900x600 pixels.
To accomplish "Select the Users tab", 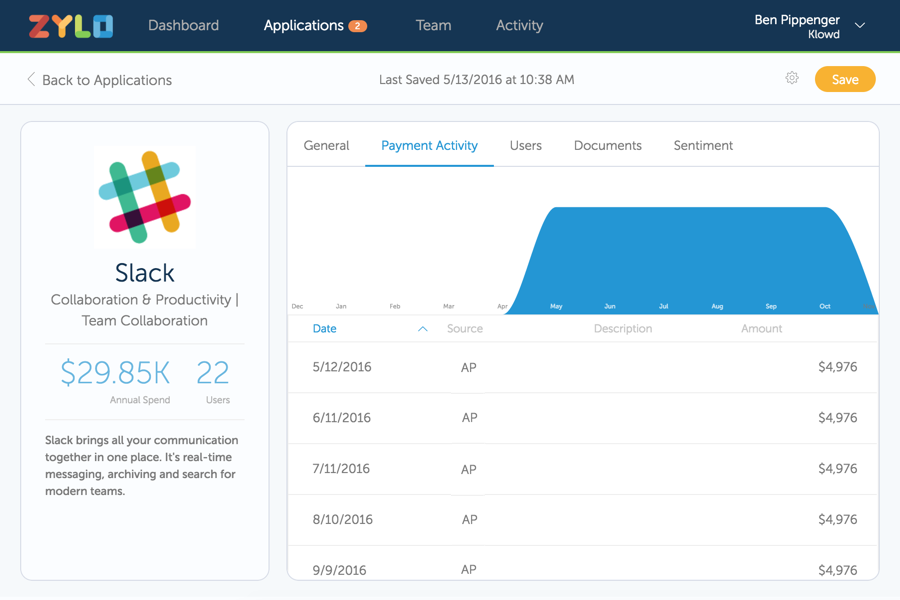I will [525, 146].
